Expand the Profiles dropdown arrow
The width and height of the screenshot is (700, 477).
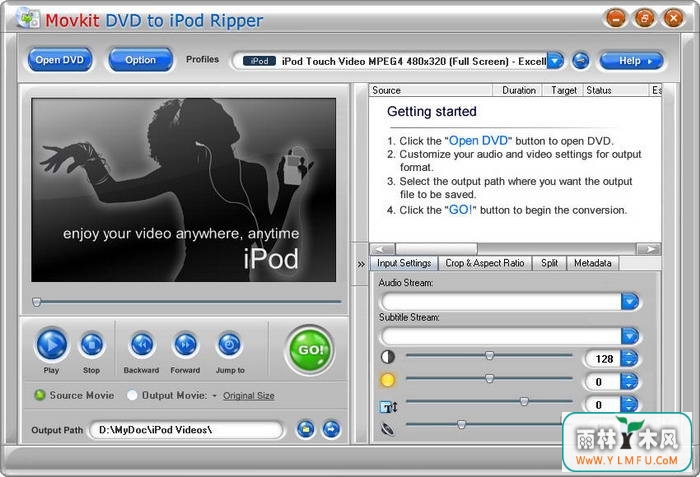pyautogui.click(x=555, y=61)
